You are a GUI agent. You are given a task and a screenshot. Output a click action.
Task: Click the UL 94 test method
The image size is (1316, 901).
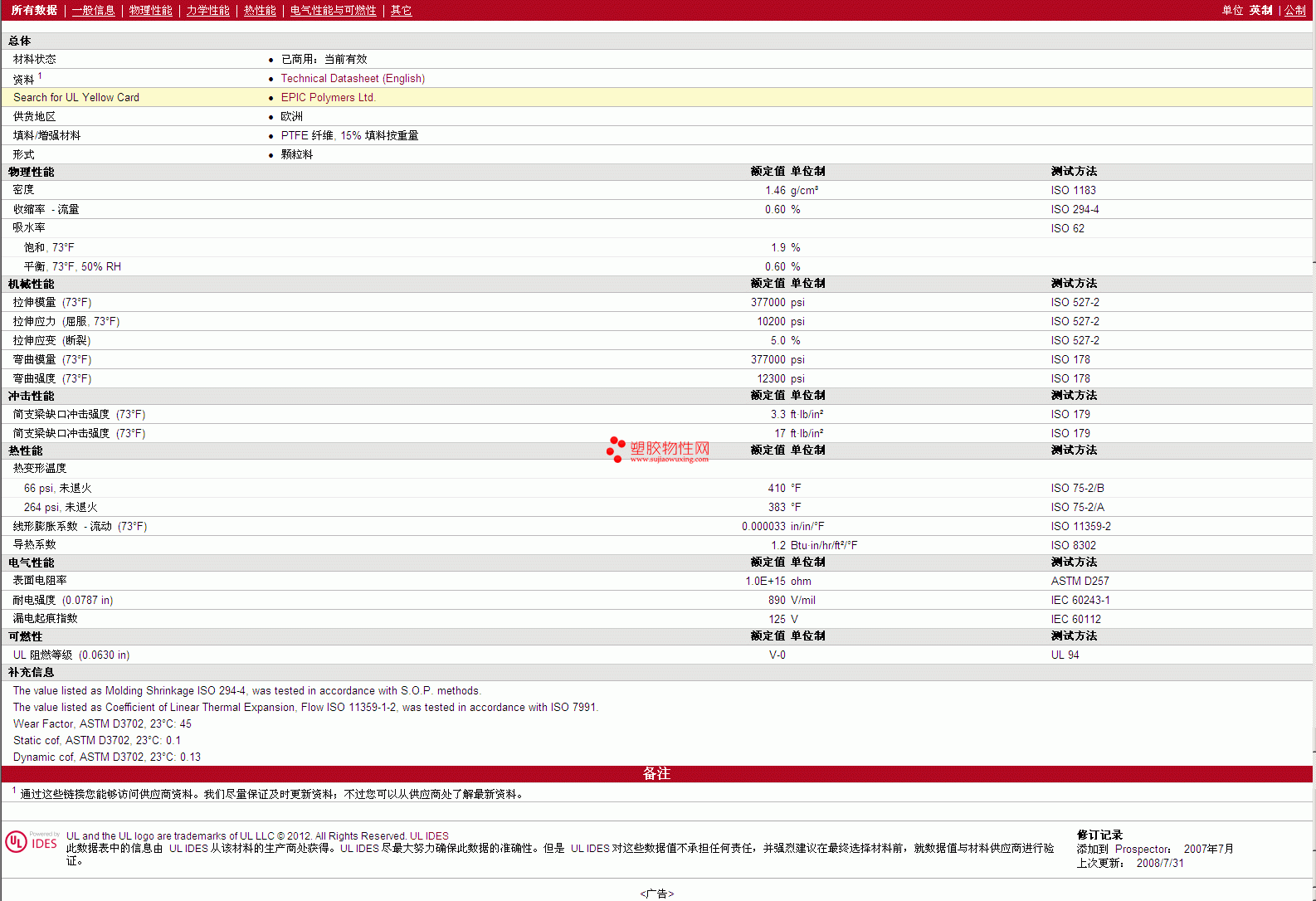click(1065, 655)
